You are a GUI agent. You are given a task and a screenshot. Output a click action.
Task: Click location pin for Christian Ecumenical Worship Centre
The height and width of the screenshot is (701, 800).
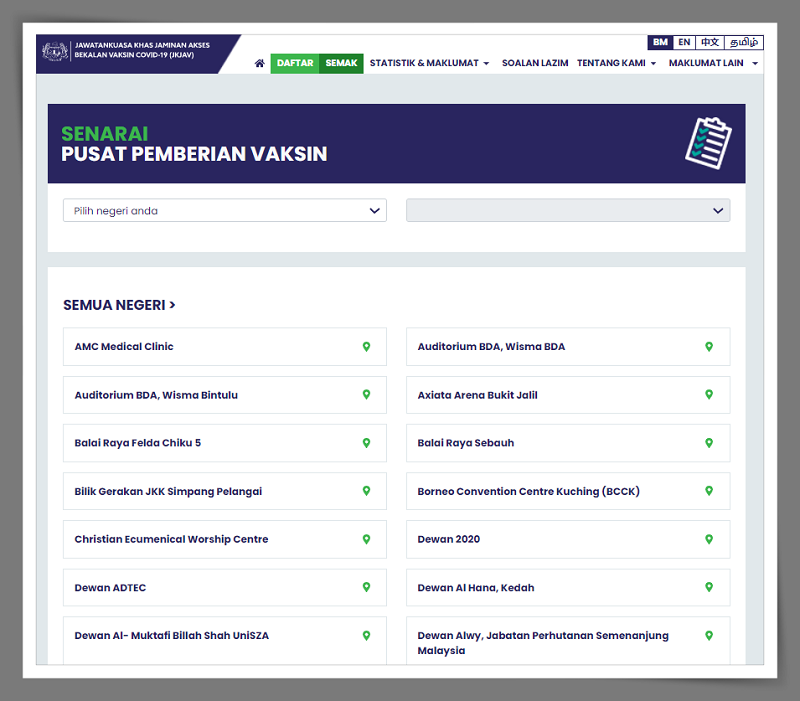coord(366,539)
